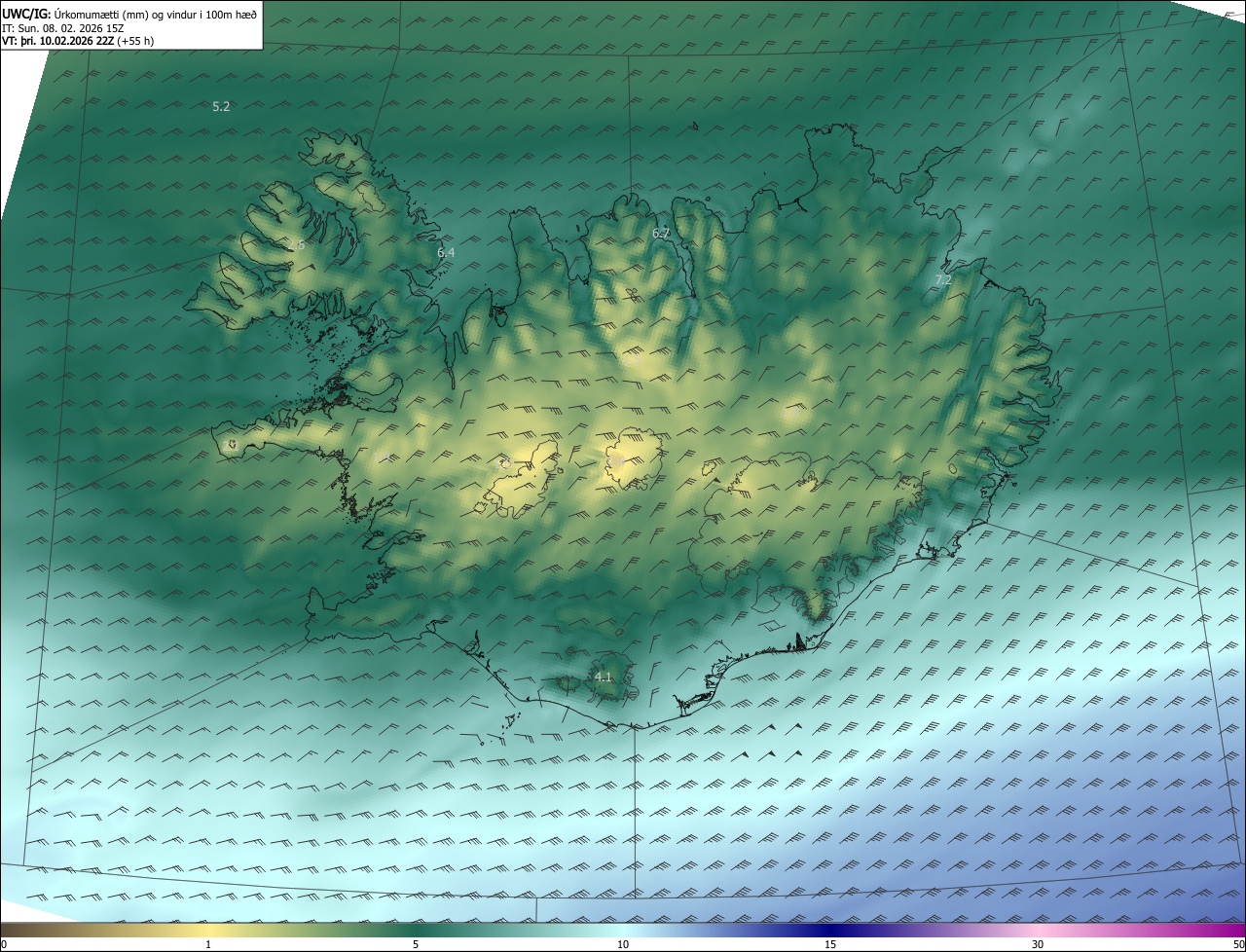Viewport: 1246px width, 952px height.
Task: Click the '30' tick label on legend
Action: (1038, 945)
